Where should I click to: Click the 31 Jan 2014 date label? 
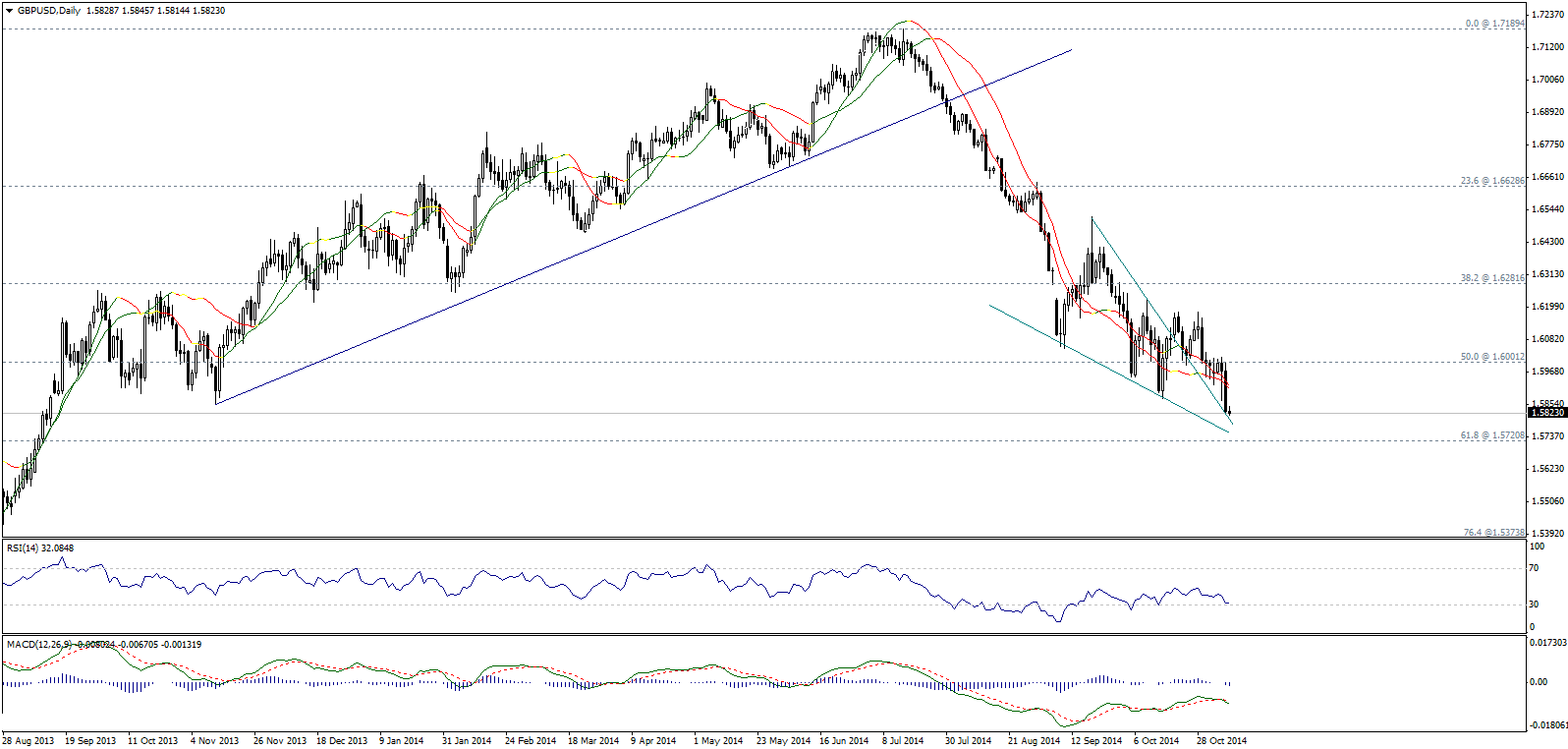(x=466, y=740)
